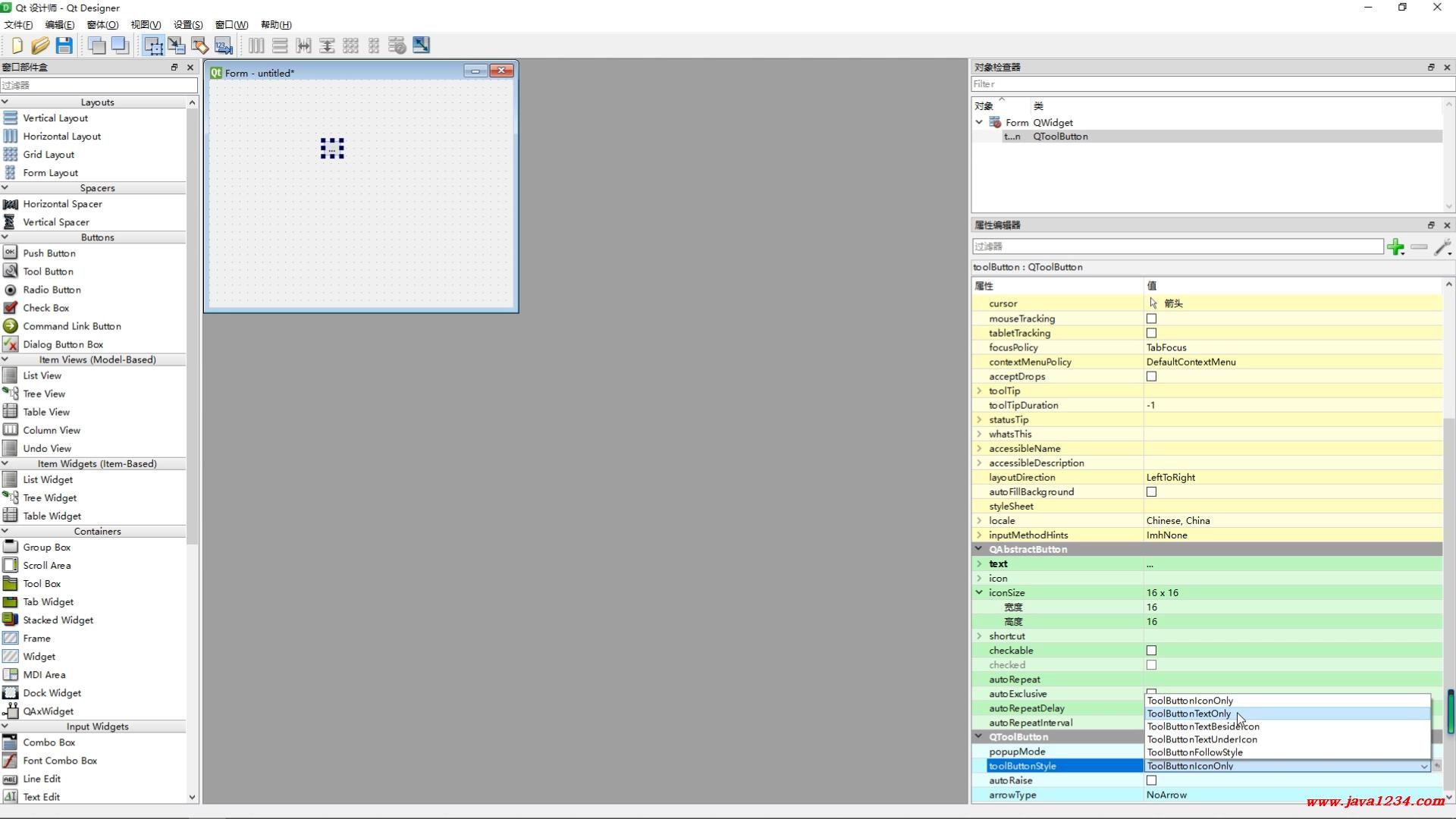Image resolution: width=1456 pixels, height=819 pixels.
Task: Select Push Button in widget box
Action: pyautogui.click(x=49, y=253)
